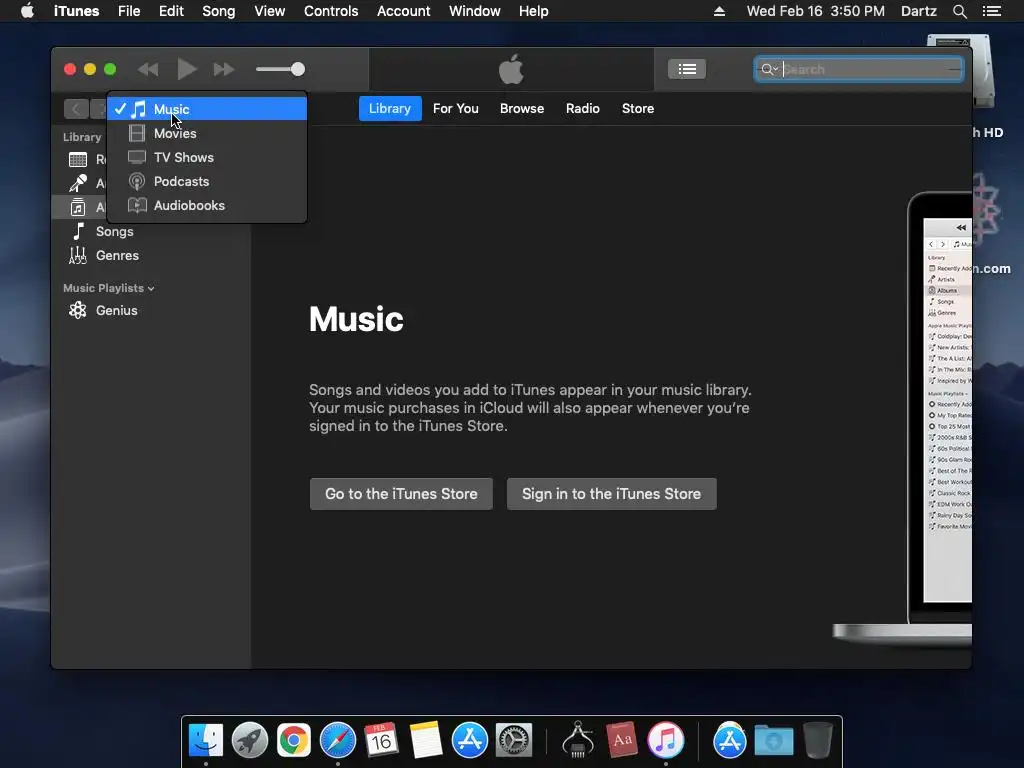
Task: Collapse the Music Playlists section chevron
Action: click(151, 289)
